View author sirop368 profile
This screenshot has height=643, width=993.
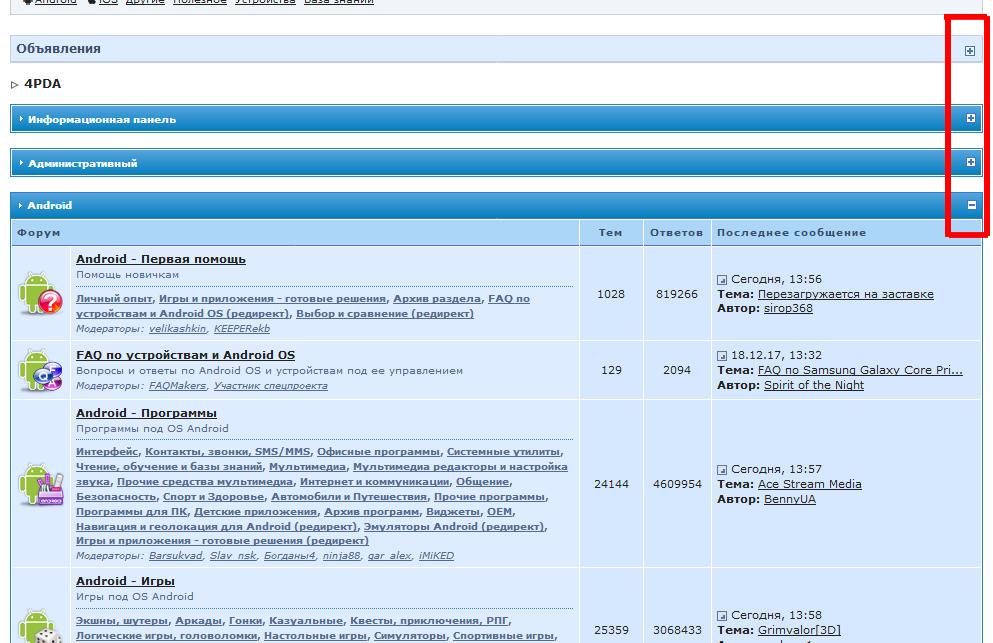point(788,309)
